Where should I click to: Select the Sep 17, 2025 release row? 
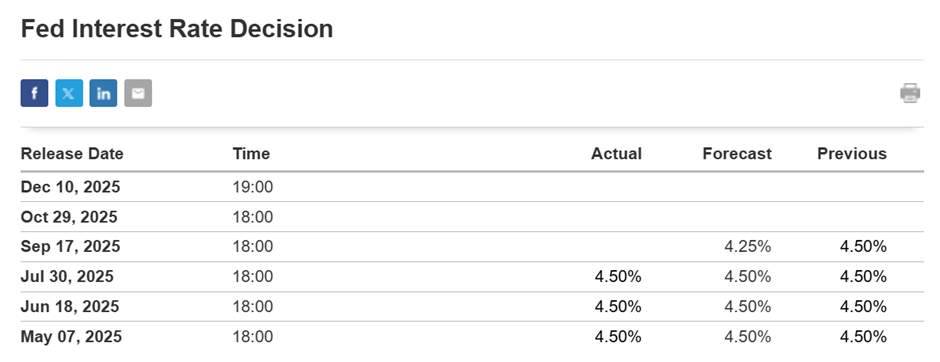coord(472,246)
